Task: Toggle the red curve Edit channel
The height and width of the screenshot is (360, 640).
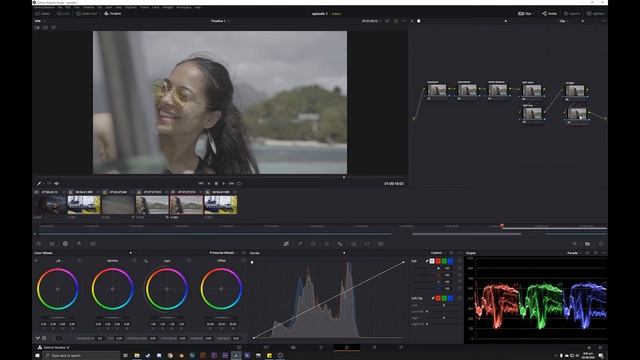Action: pos(438,261)
